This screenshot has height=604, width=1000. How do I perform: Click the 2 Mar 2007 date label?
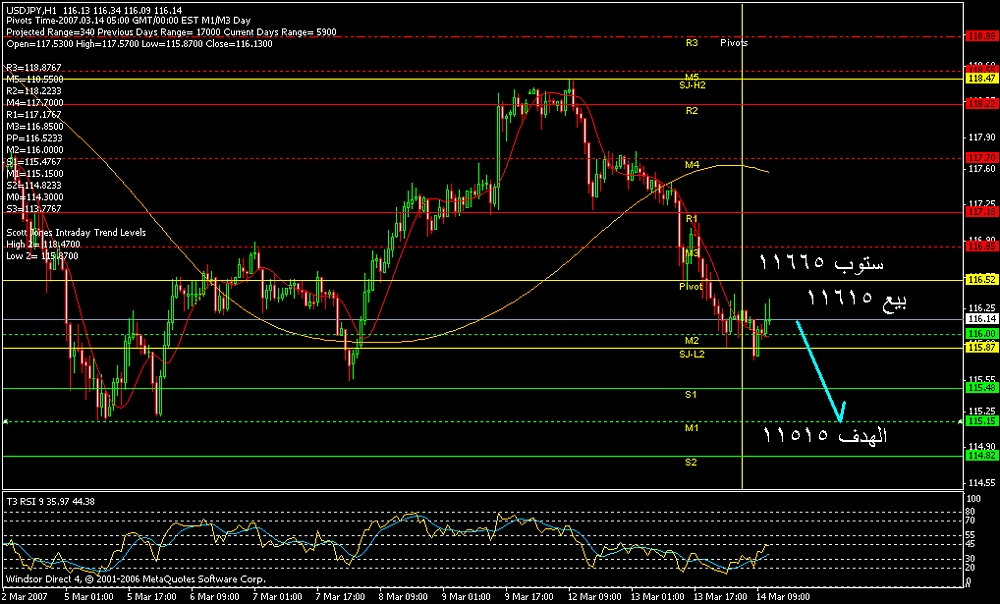click(22, 596)
